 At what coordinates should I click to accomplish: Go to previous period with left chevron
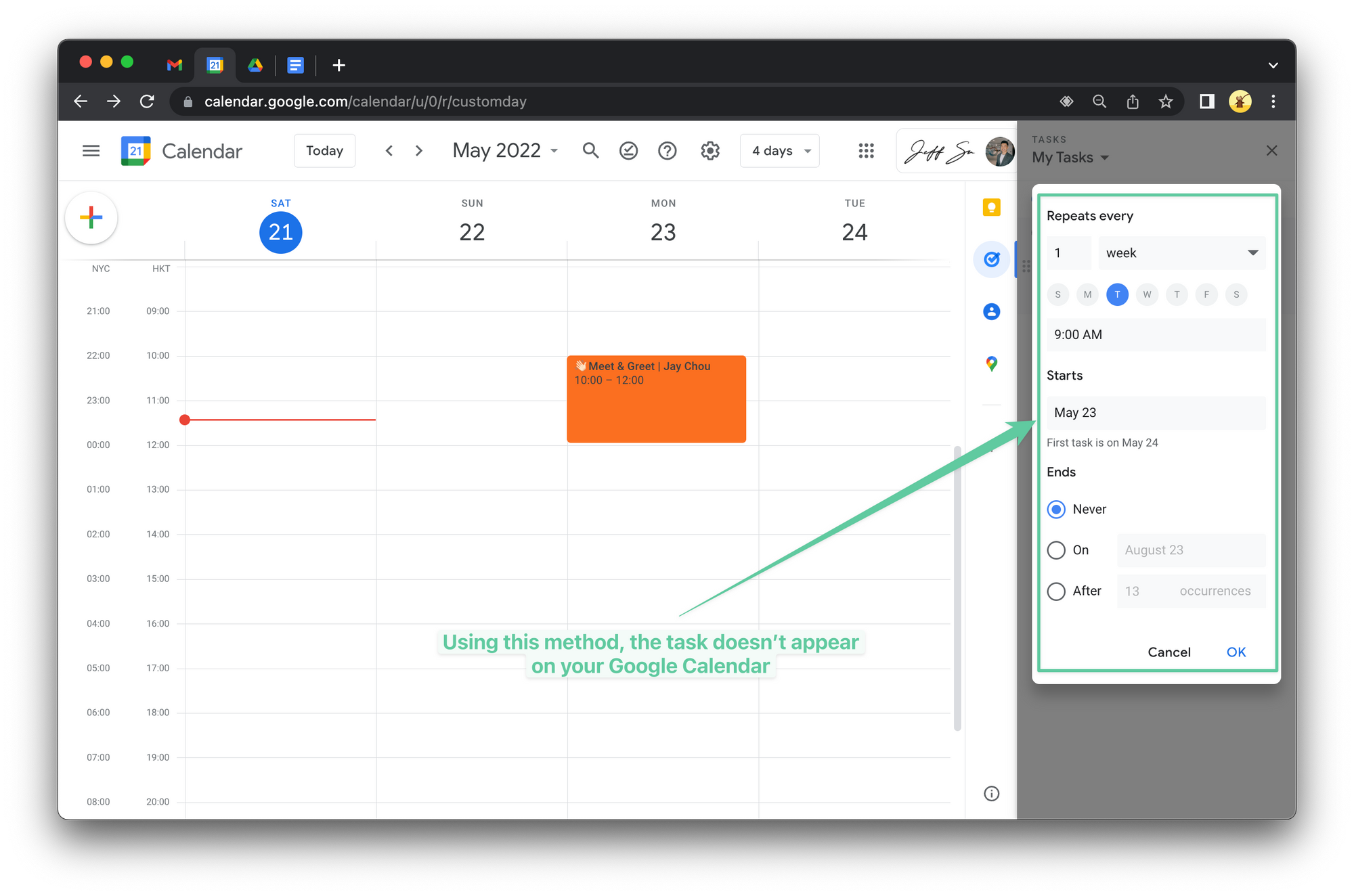pos(389,151)
